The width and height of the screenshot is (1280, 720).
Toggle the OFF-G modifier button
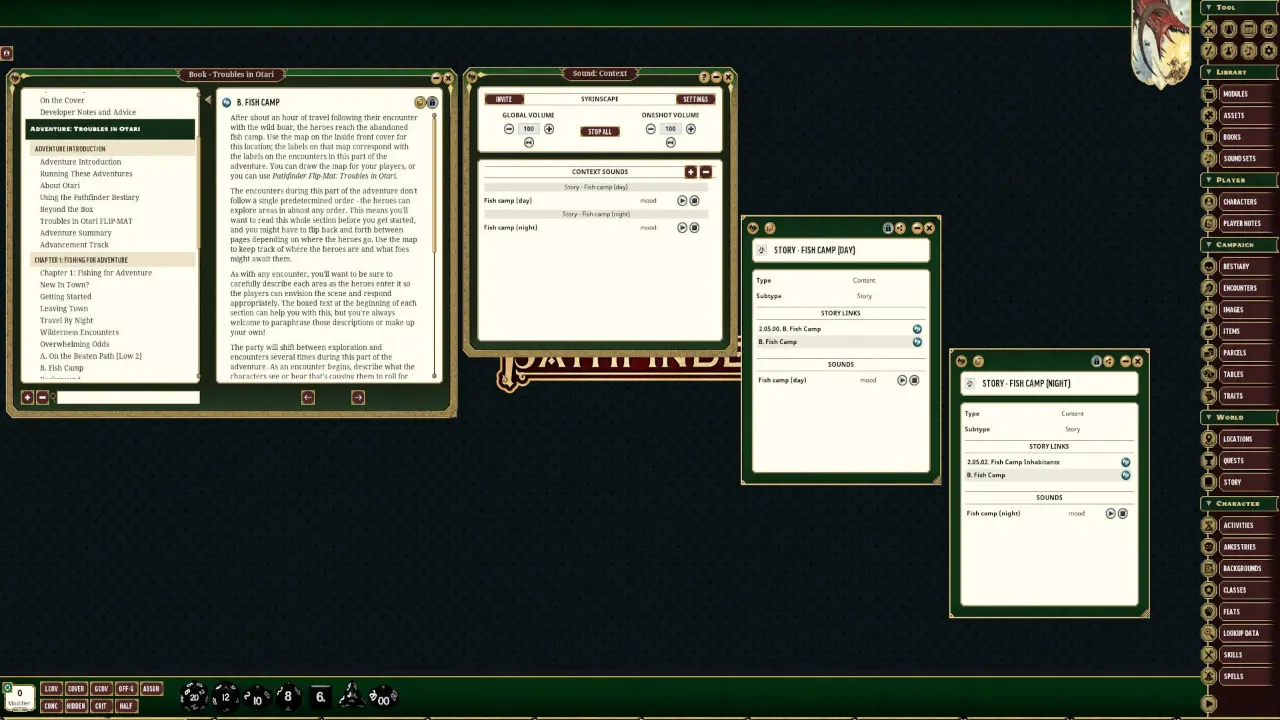[x=126, y=689]
